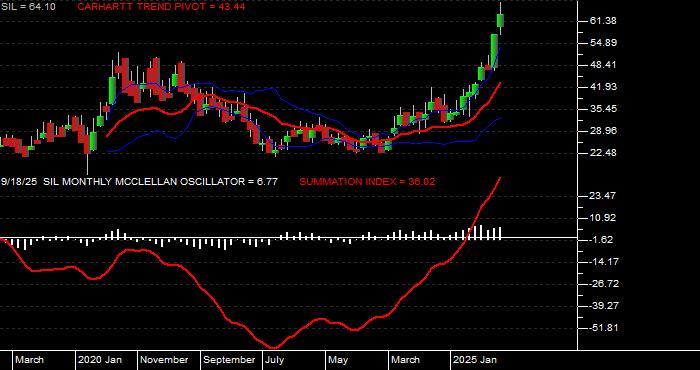Pick the 35.45 price axis label
700x370 pixels.
coord(603,108)
